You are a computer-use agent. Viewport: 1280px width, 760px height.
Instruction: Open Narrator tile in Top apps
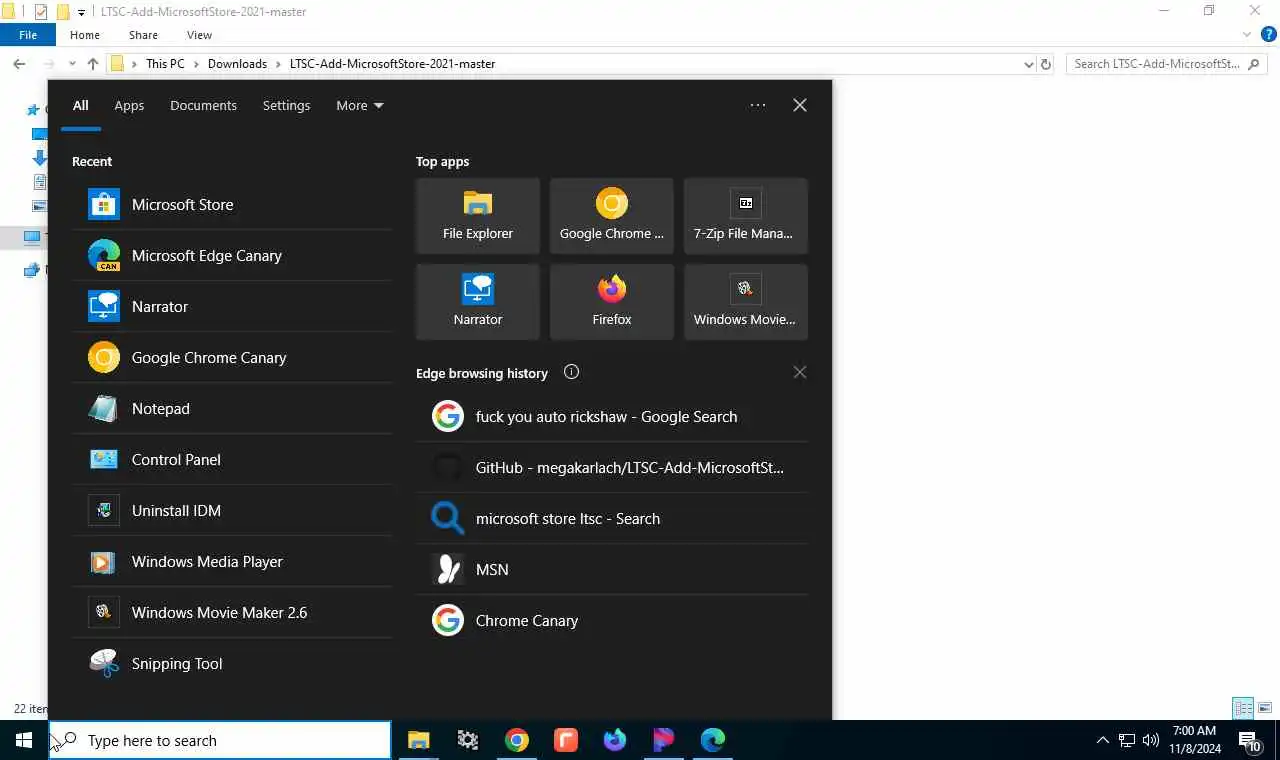coord(478,302)
